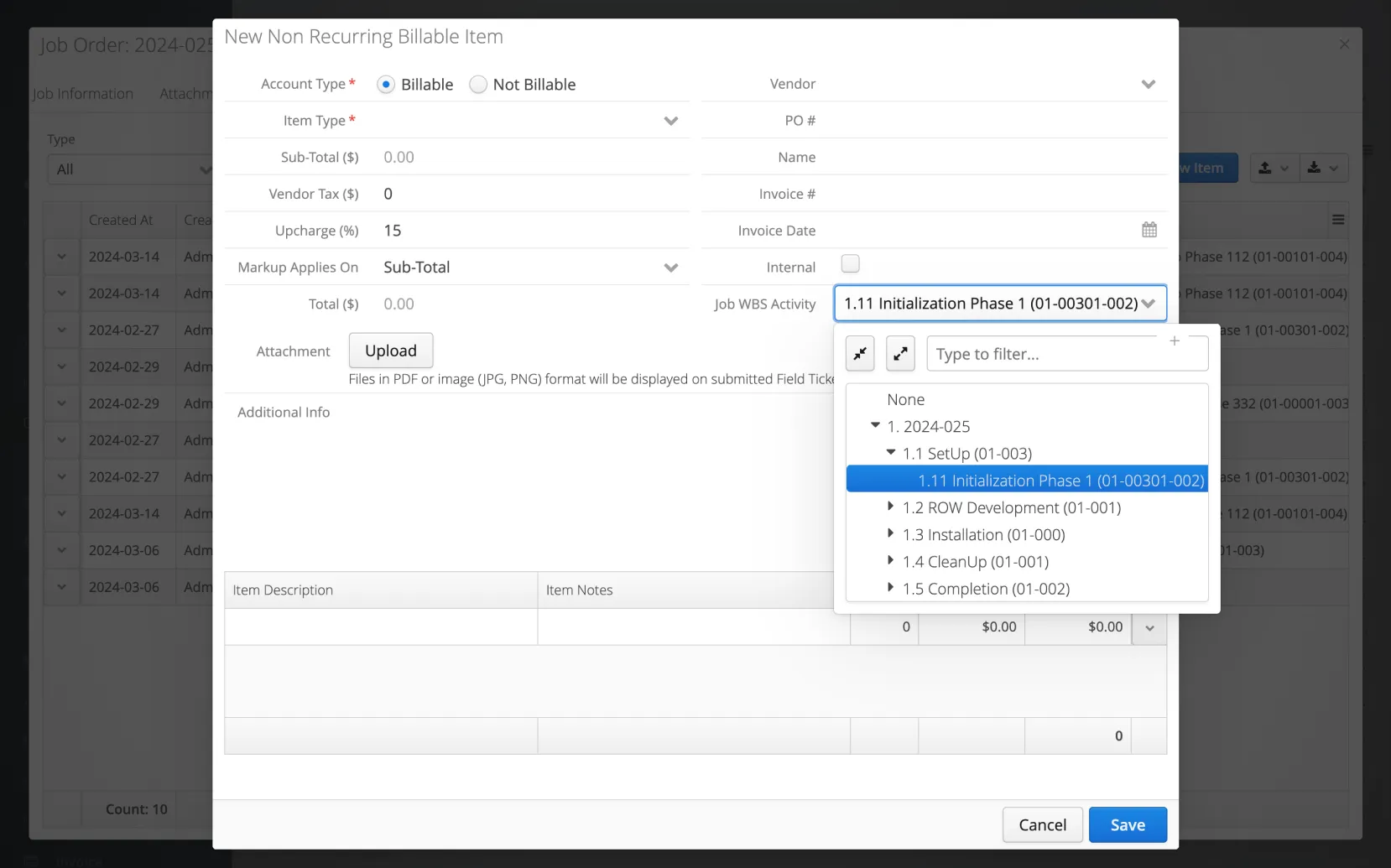Expand the 2024-02-29 first row chevron
This screenshot has height=868, width=1391.
pyautogui.click(x=61, y=366)
